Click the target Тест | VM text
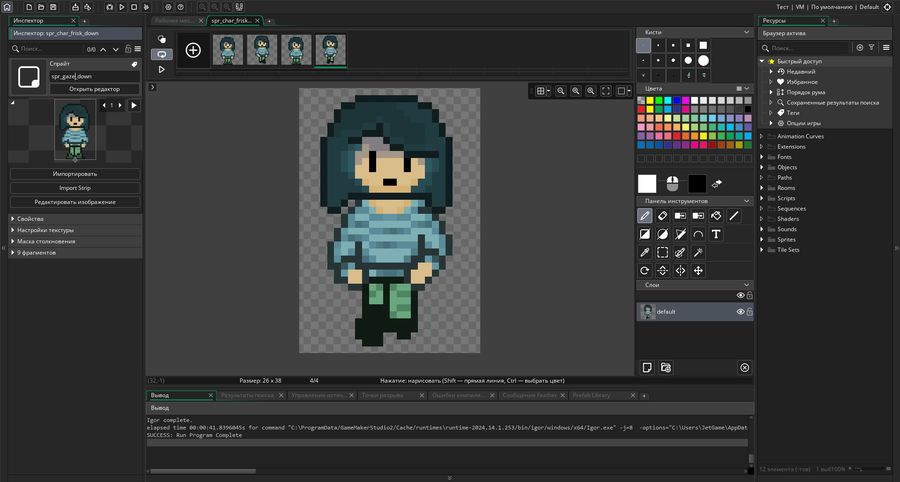The image size is (900, 482). tap(790, 7)
